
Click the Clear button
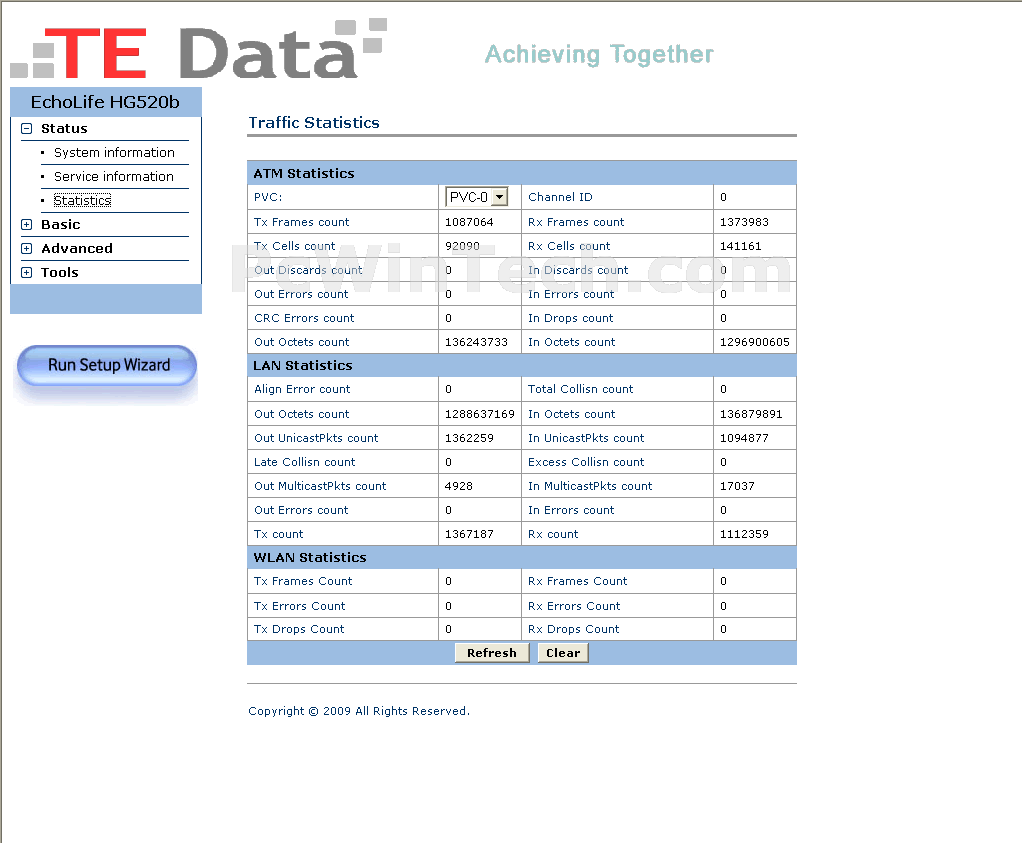pos(563,653)
